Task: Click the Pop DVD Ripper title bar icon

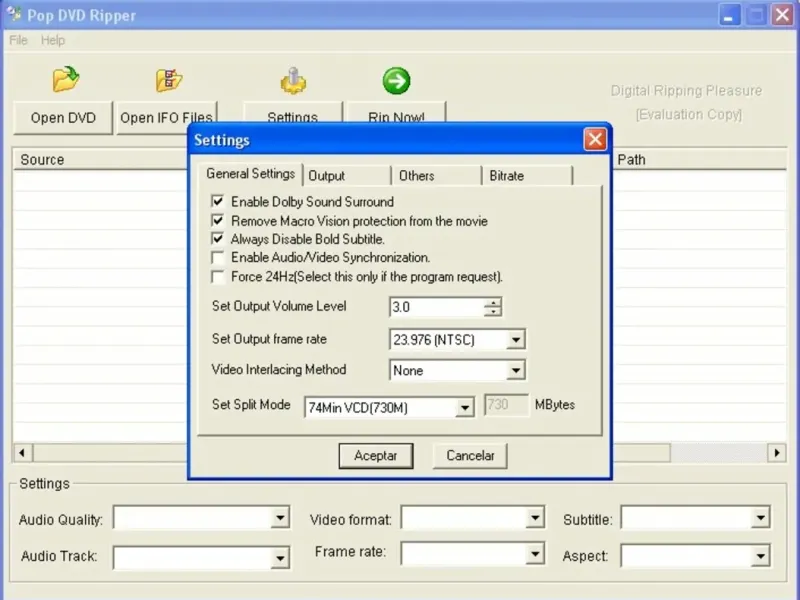Action: point(14,14)
